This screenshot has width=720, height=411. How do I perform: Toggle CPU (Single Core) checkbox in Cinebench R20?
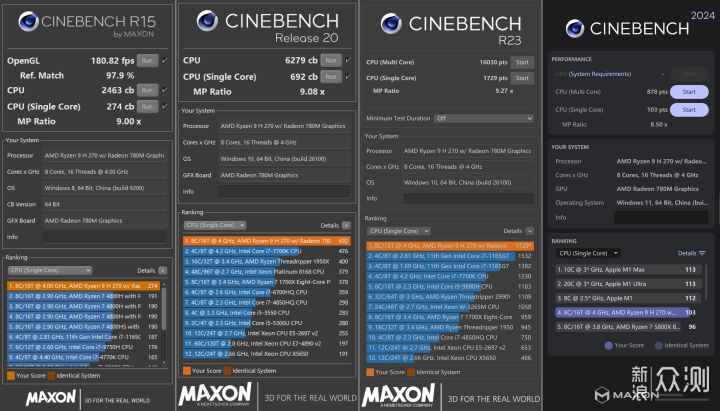pyautogui.click(x=349, y=76)
